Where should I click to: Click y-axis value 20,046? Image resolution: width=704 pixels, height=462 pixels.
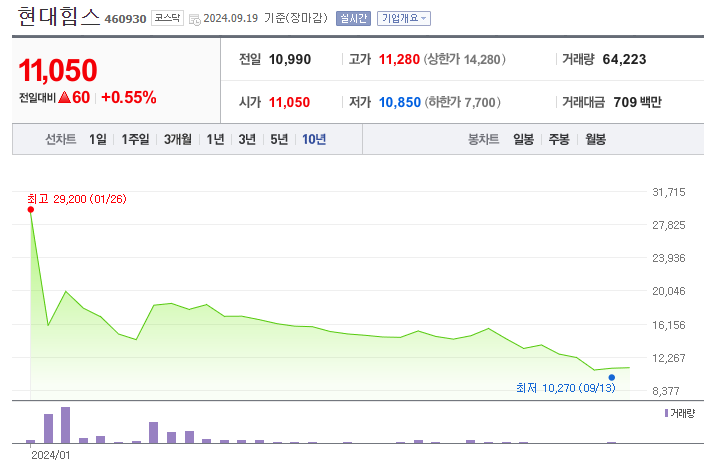(669, 291)
